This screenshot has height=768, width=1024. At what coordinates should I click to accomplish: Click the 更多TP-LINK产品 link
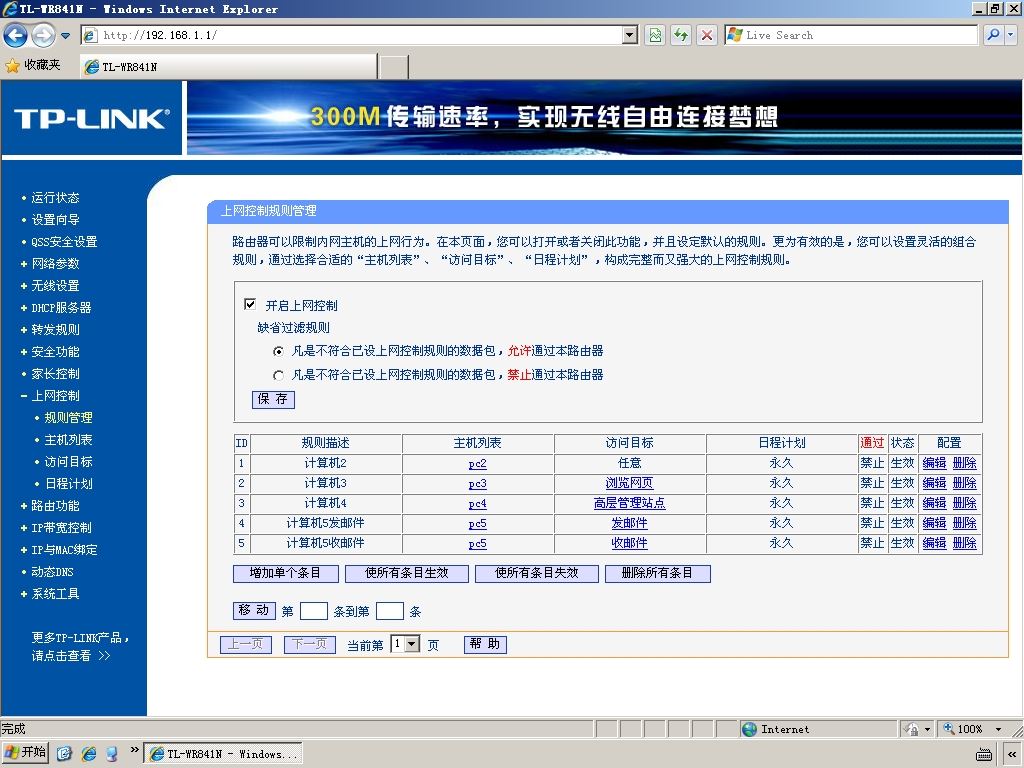point(80,647)
